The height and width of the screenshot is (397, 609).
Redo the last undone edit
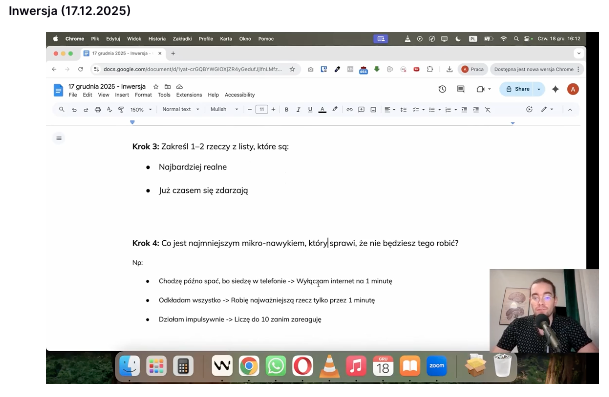[86, 110]
